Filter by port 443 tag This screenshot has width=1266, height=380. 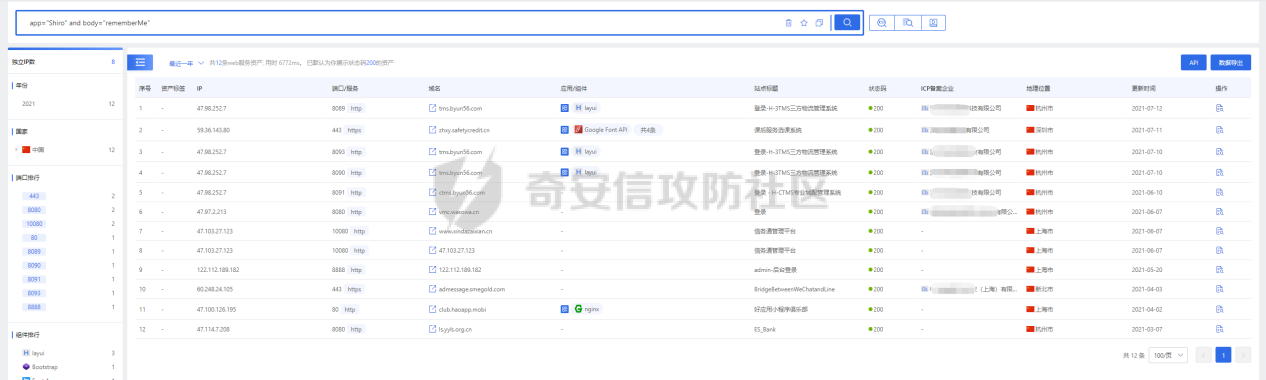tap(34, 196)
